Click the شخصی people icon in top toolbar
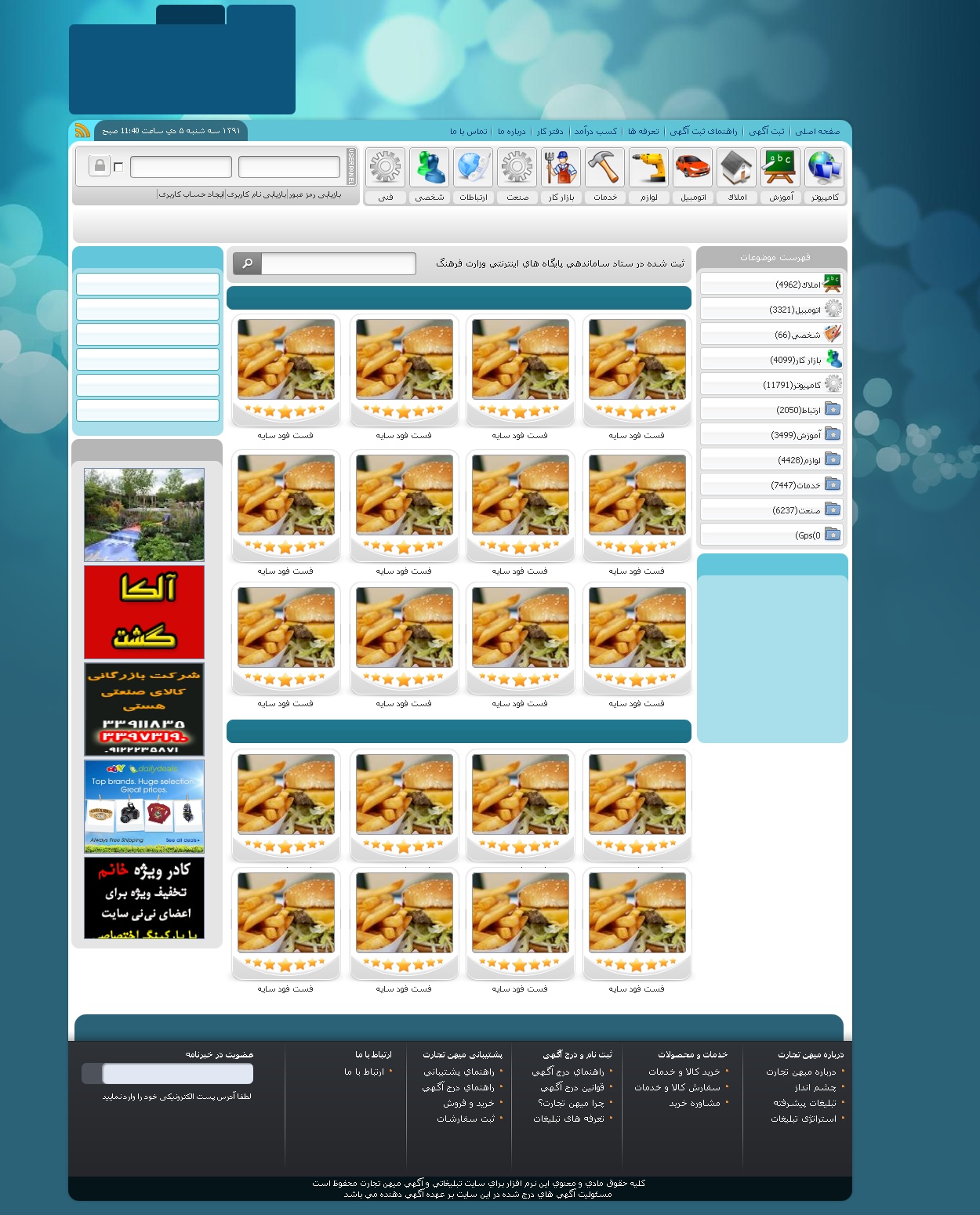Viewport: 980px width, 1215px height. (429, 168)
